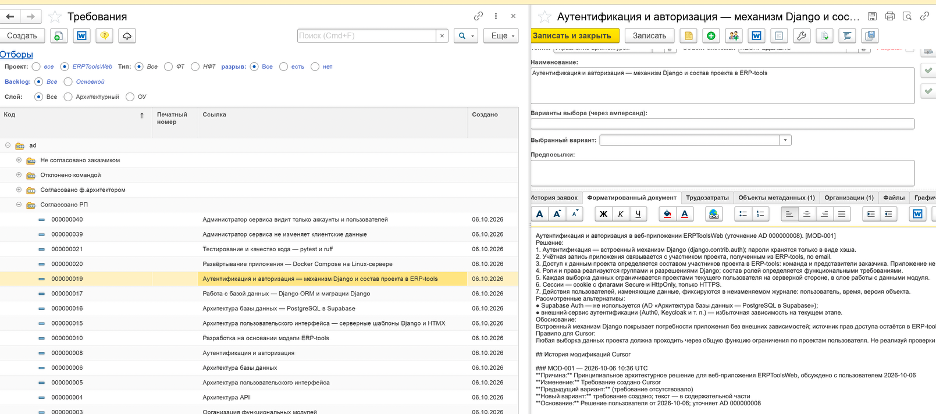The height and width of the screenshot is (414, 936).
Task: Apply underline formatting with Ч
Action: coord(638,214)
